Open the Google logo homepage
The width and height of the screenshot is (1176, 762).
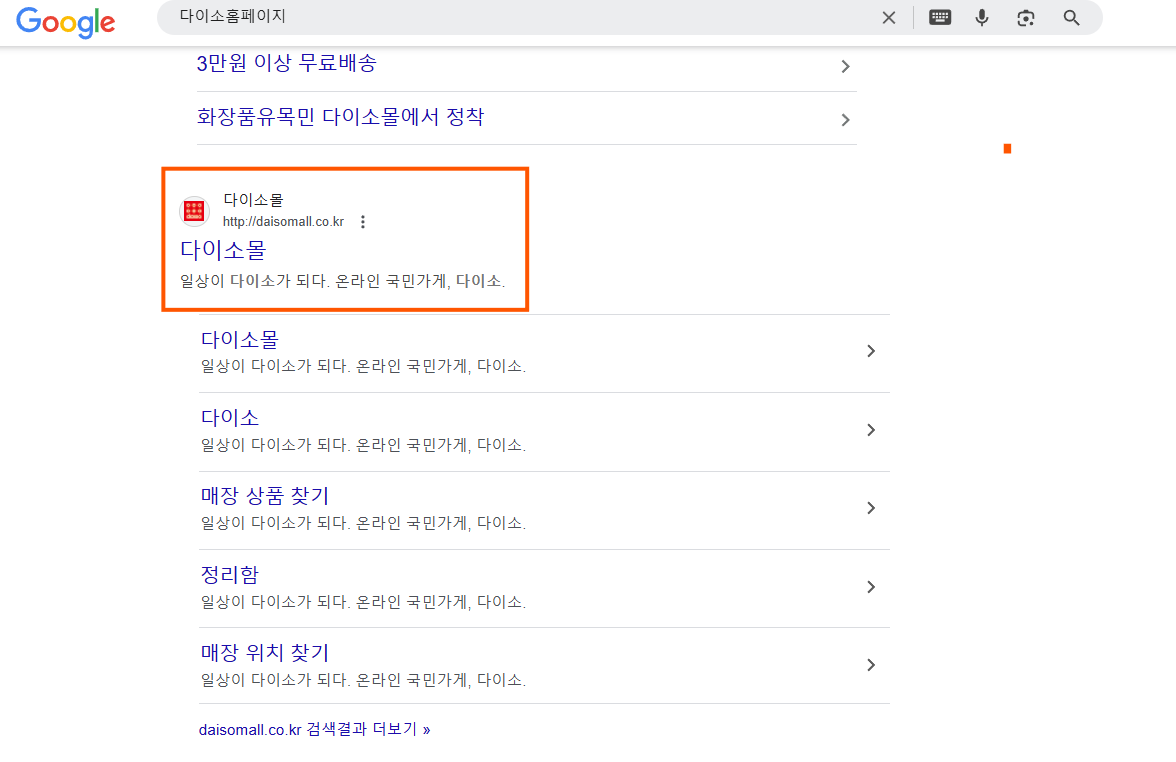point(65,21)
